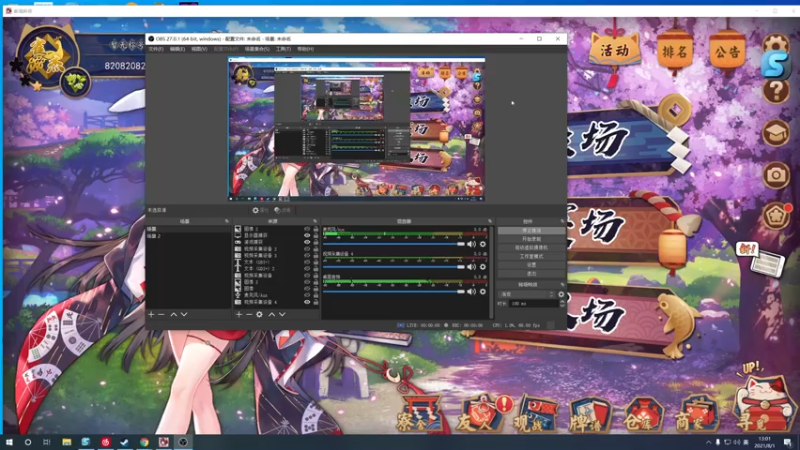Adjust the 麦克风/Aux volume slider
This screenshot has width=800, height=450.
tap(394, 244)
